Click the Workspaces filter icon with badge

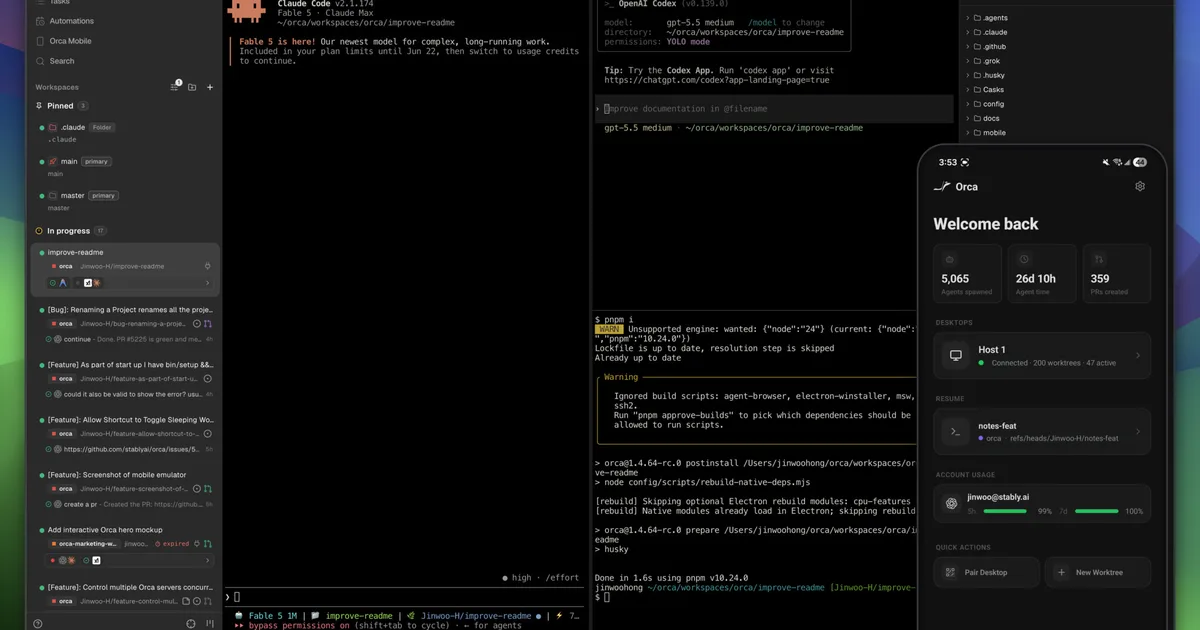(175, 87)
